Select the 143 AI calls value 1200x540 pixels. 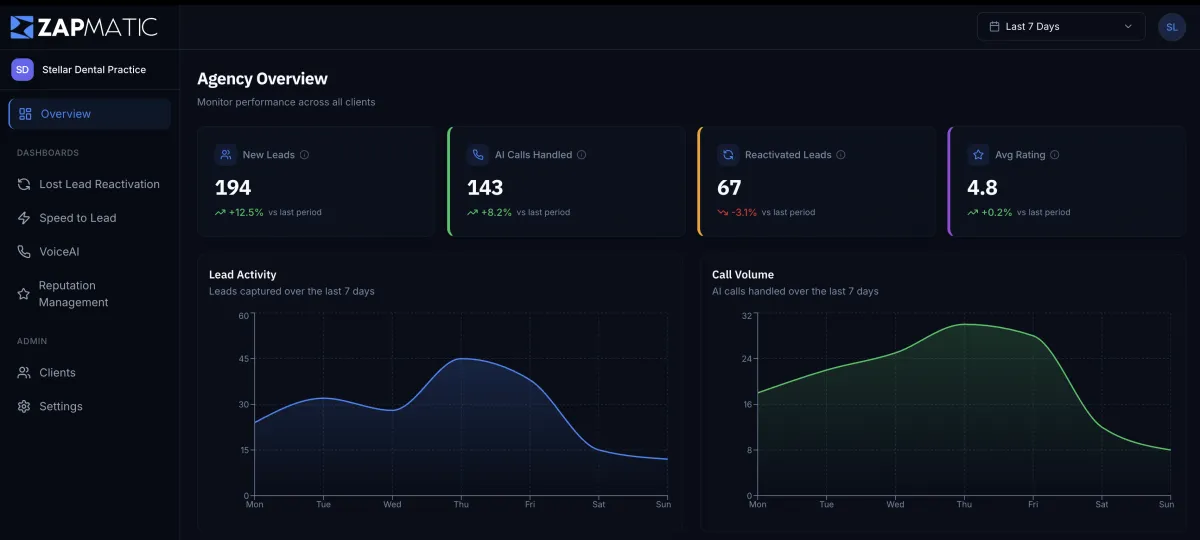click(485, 187)
